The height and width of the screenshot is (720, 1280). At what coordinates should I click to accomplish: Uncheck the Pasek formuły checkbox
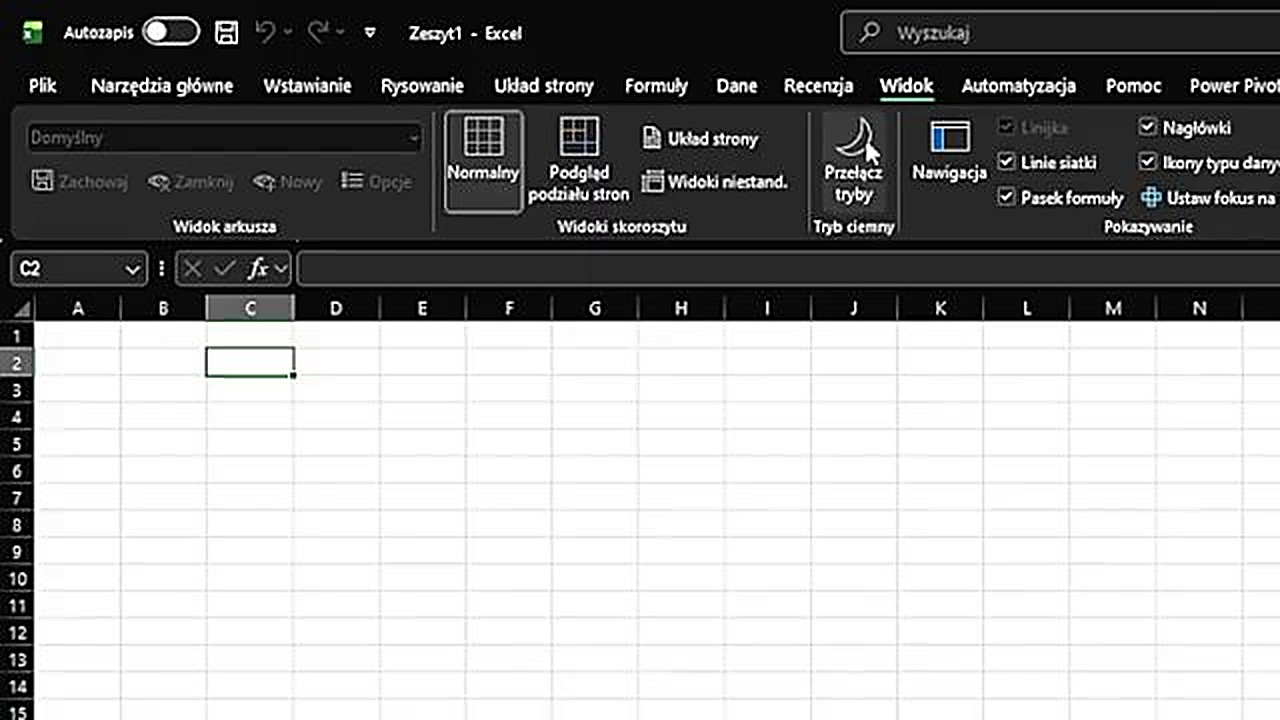tap(1006, 198)
